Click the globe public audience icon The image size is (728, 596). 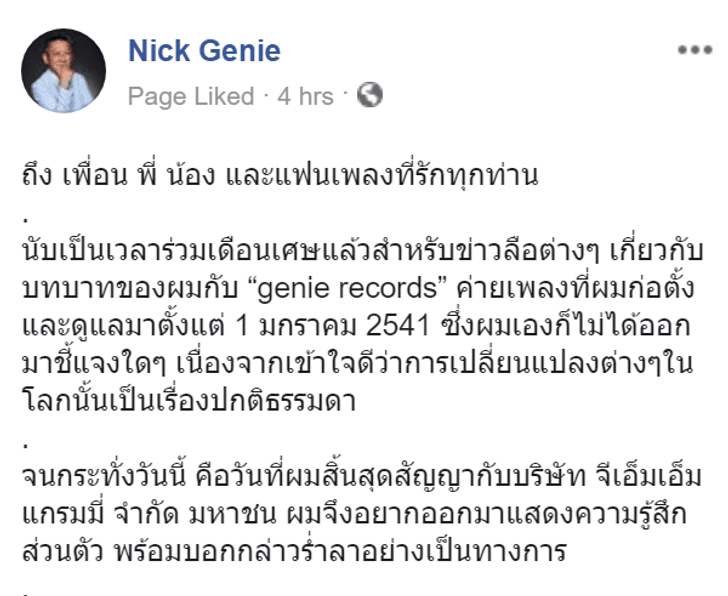coord(370,95)
